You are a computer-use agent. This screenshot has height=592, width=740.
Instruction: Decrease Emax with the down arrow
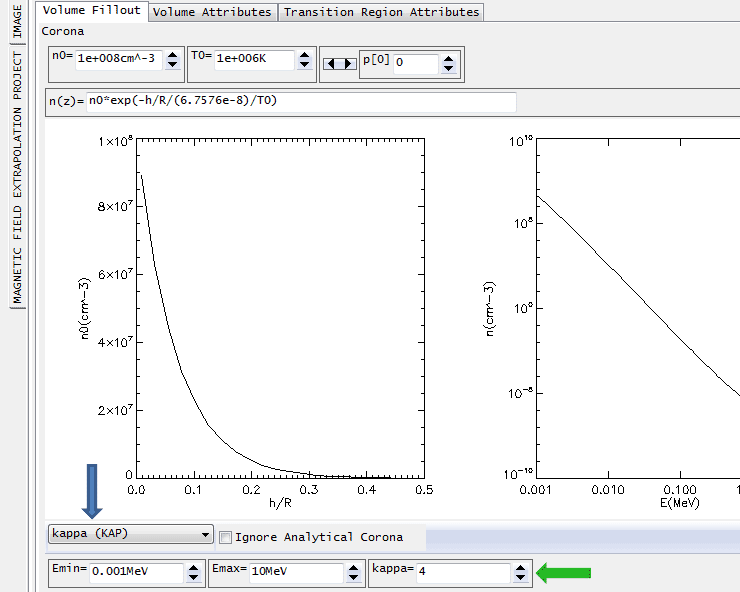point(353,577)
